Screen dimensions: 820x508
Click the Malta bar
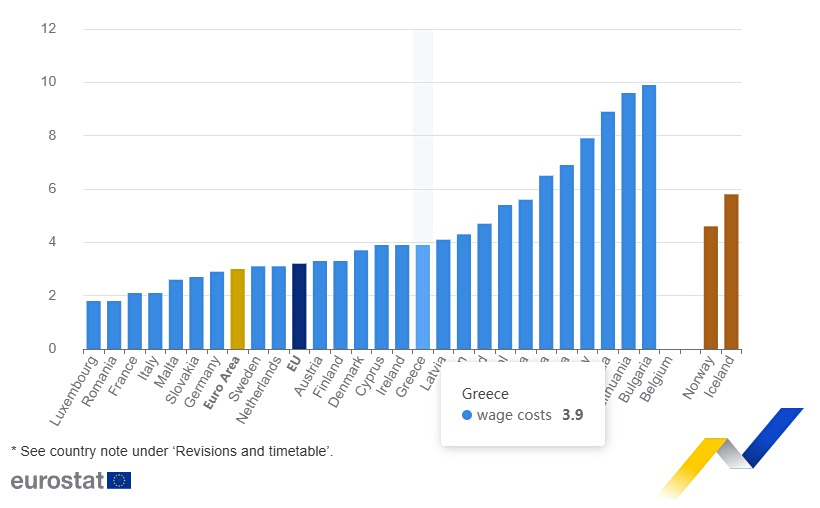(176, 314)
